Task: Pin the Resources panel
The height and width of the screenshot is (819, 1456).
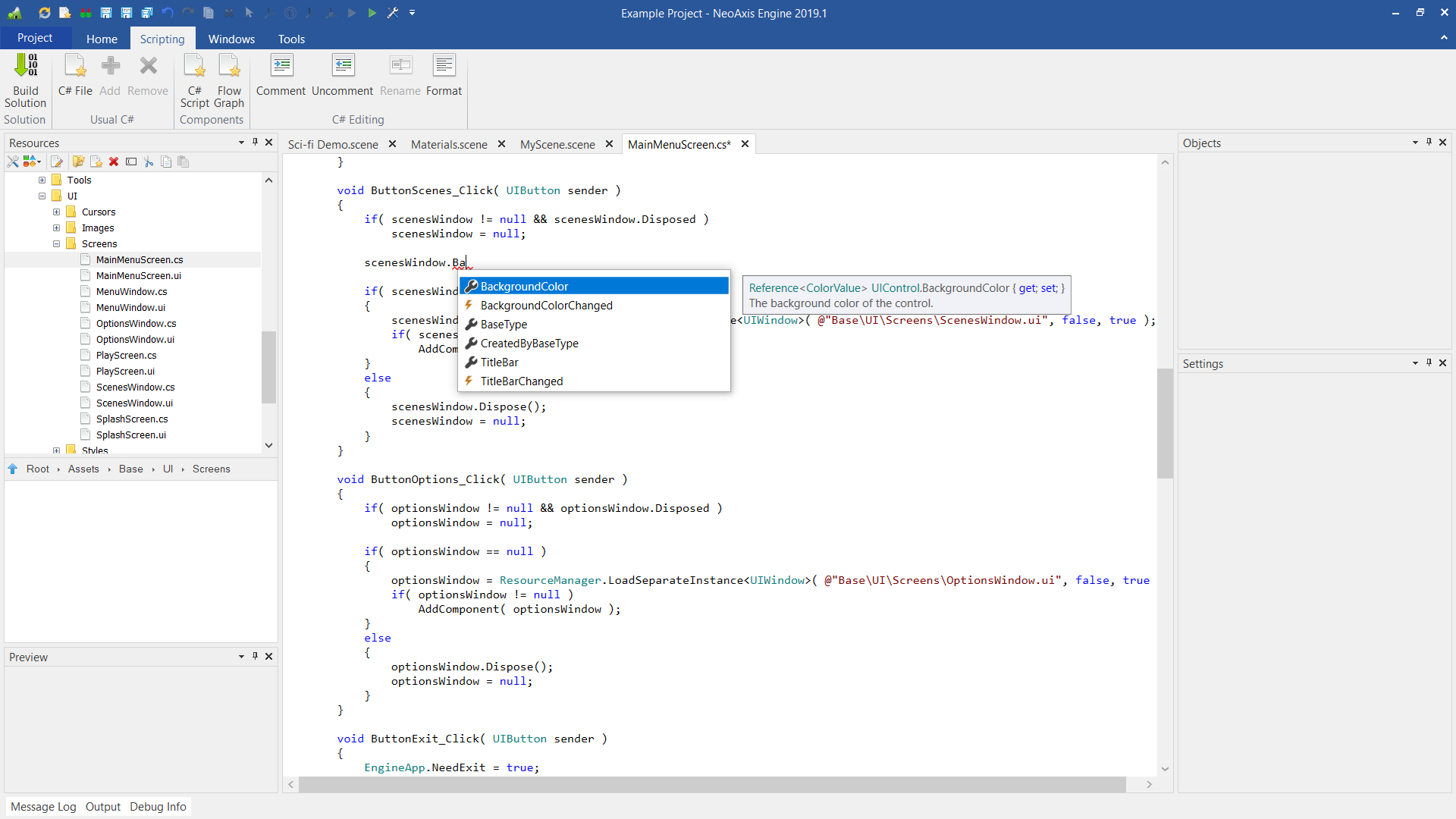Action: (x=255, y=142)
